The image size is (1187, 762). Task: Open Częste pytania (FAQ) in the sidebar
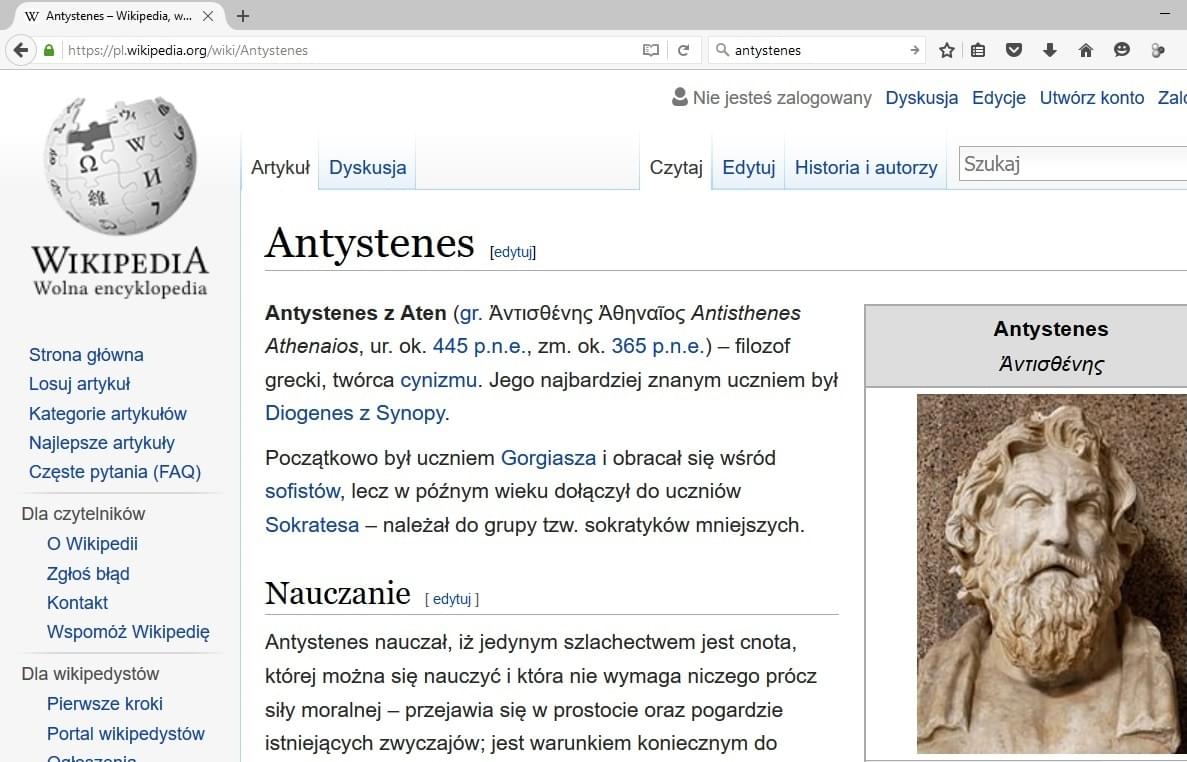tap(115, 472)
